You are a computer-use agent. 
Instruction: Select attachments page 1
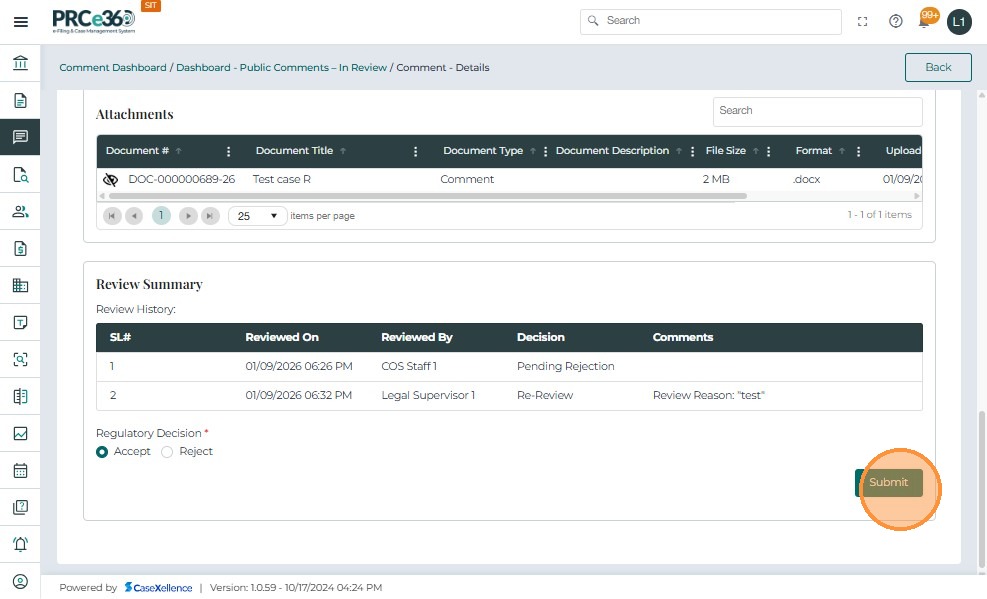click(x=161, y=216)
